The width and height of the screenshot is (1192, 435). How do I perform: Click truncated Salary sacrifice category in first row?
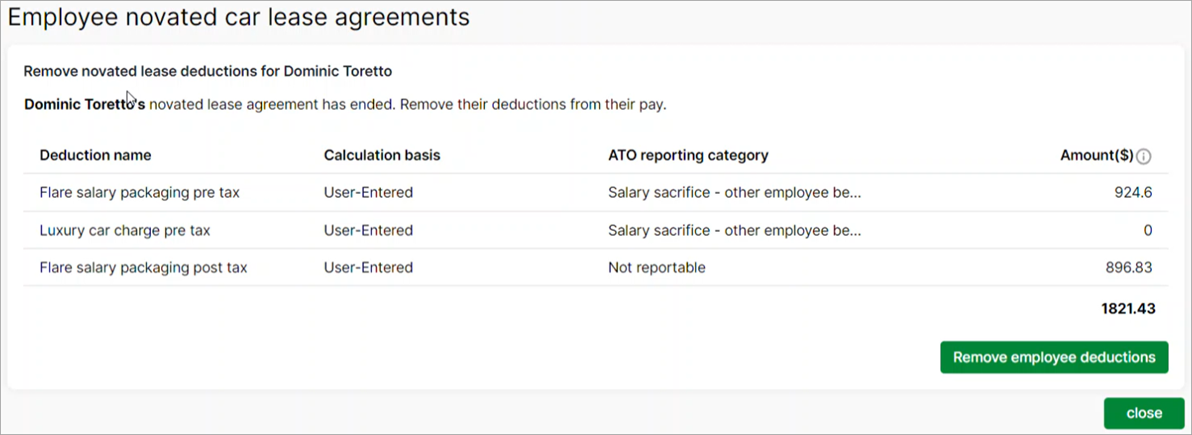(734, 193)
